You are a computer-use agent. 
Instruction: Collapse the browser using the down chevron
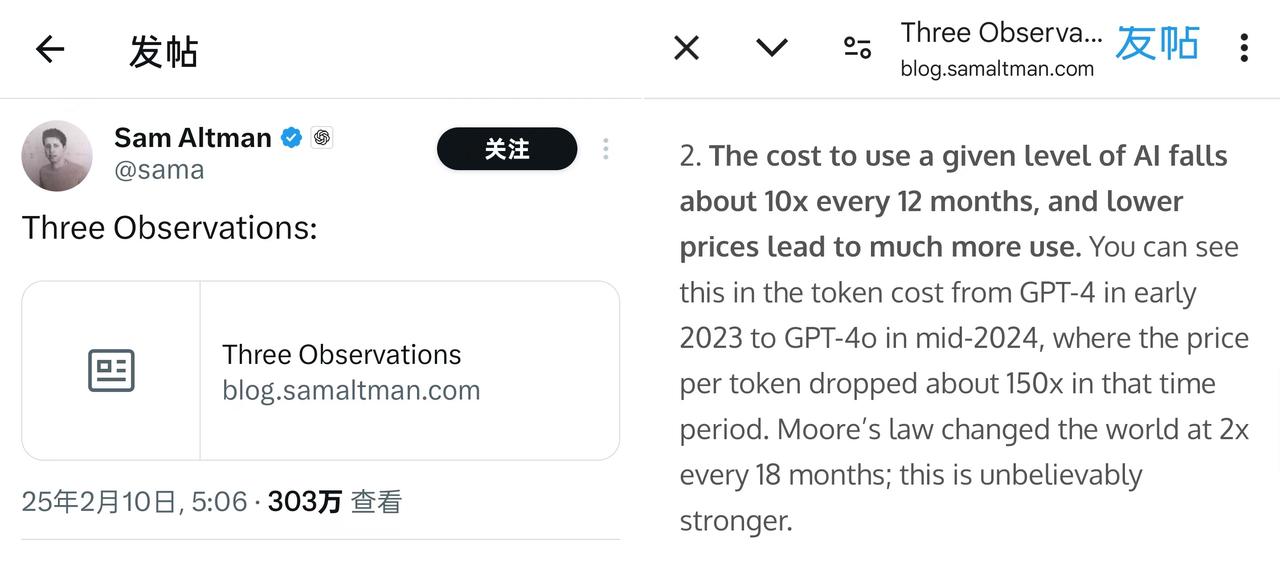[772, 47]
